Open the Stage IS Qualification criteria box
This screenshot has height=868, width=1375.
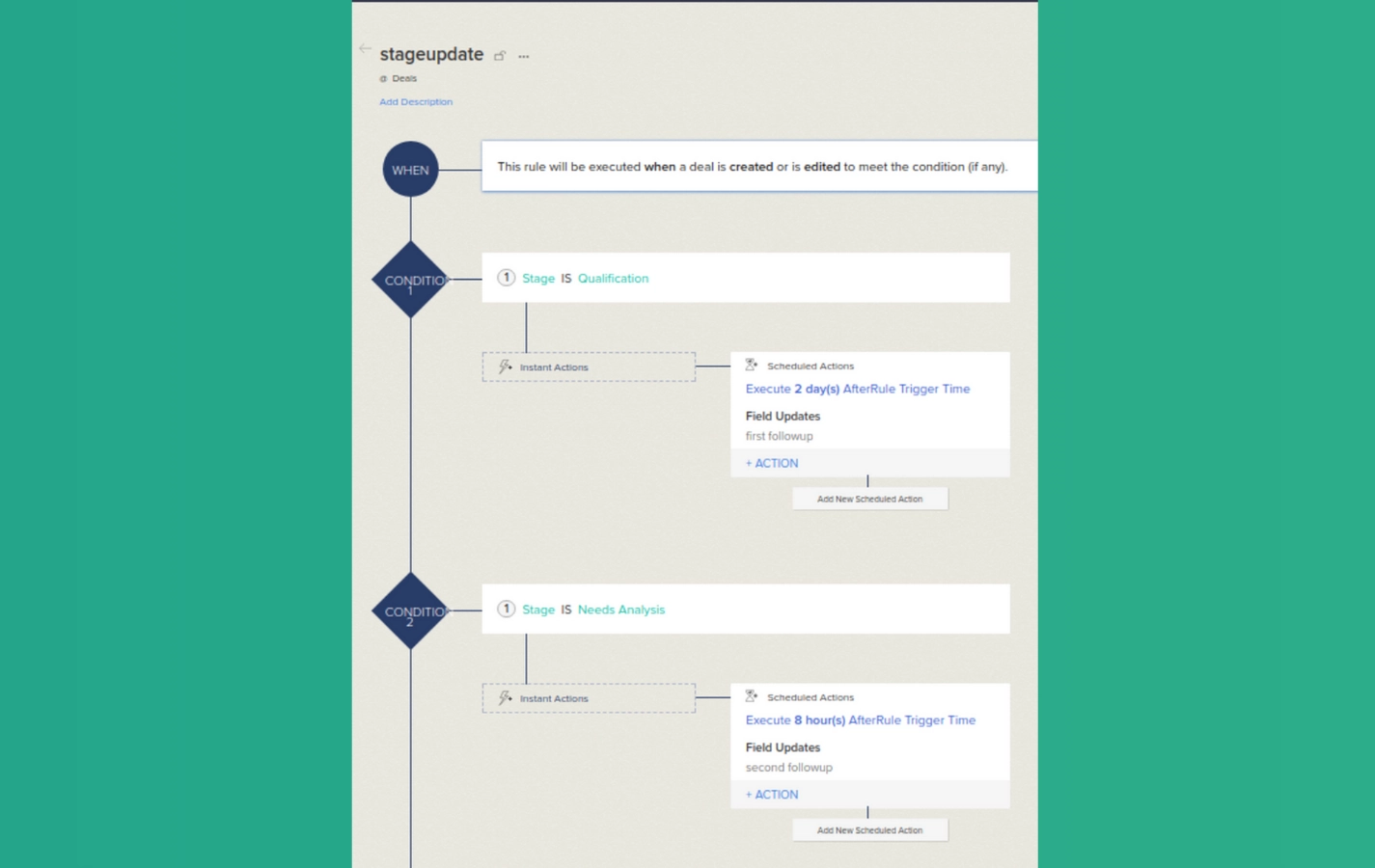pyautogui.click(x=745, y=278)
